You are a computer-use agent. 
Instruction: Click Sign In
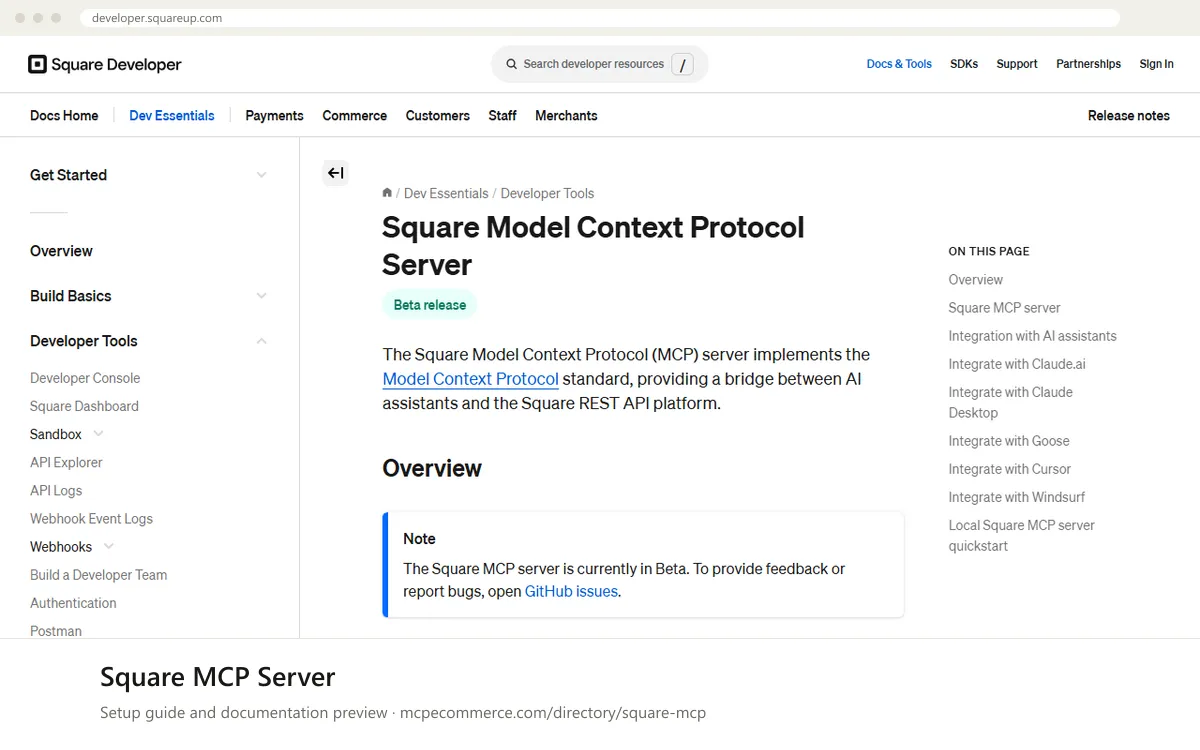tap(1156, 64)
